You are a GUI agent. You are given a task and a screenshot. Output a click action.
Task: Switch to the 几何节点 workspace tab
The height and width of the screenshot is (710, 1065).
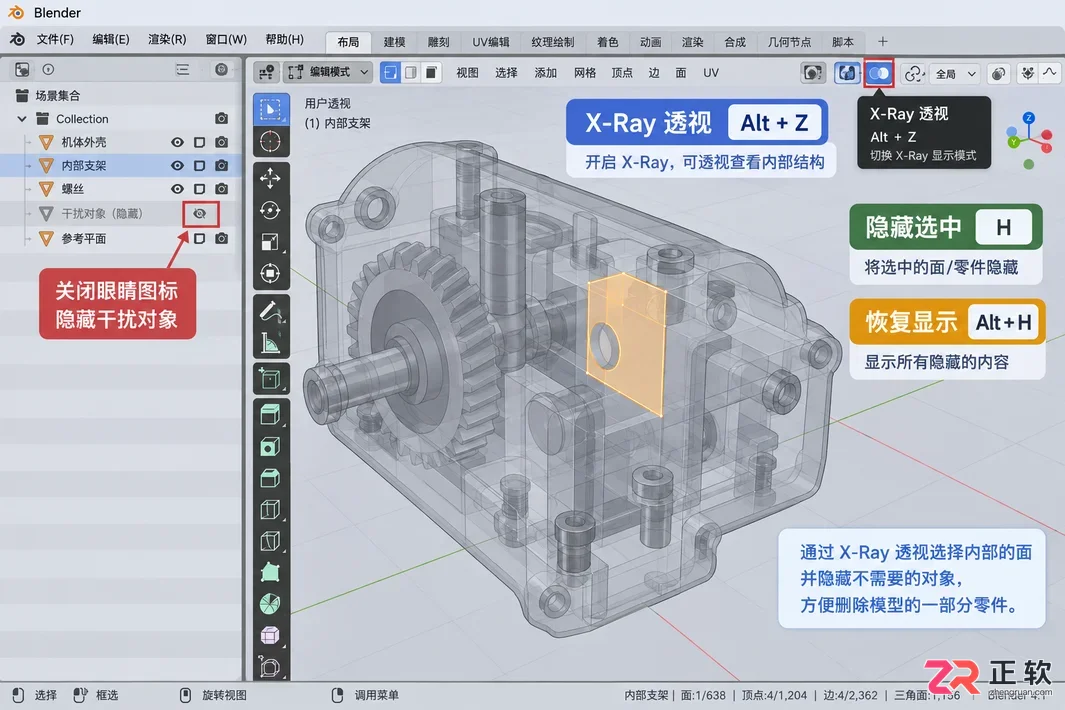pyautogui.click(x=789, y=42)
